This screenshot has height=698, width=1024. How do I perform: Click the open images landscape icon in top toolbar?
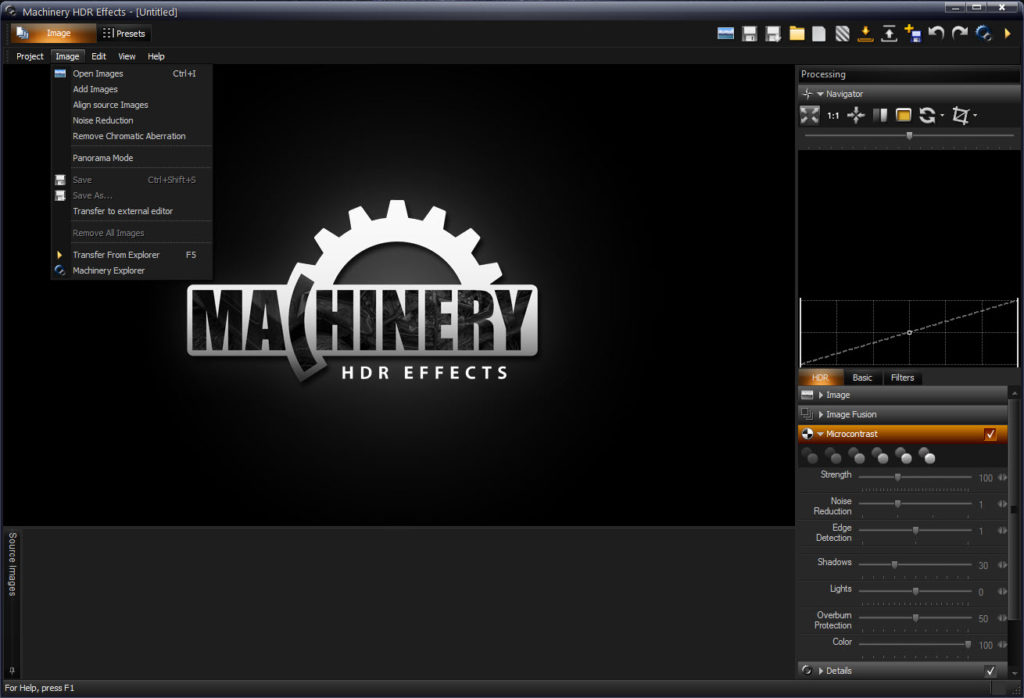pyautogui.click(x=726, y=33)
